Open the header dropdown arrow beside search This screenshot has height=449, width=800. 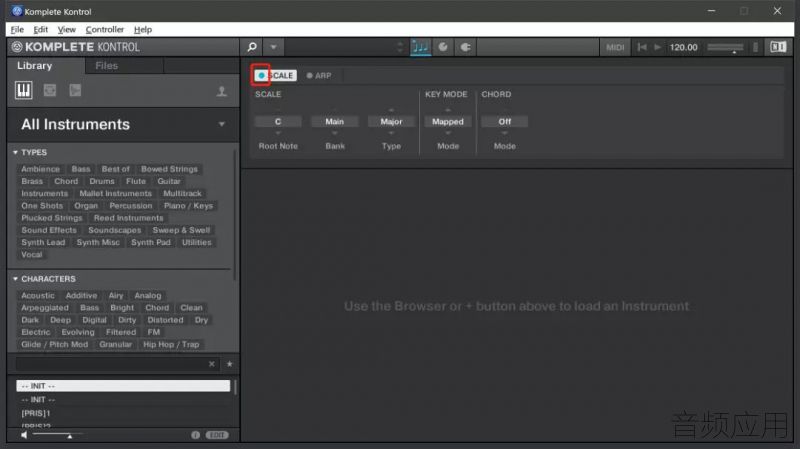tap(273, 47)
